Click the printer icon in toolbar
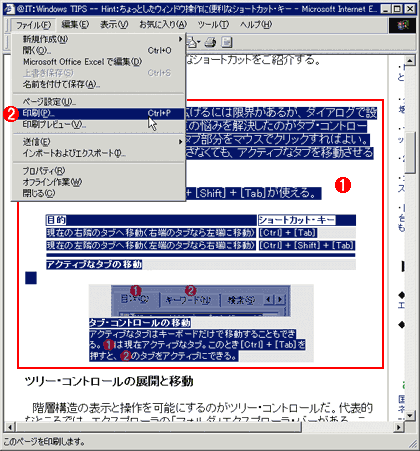Image resolution: width=420 pixels, height=451 pixels. click(x=210, y=42)
